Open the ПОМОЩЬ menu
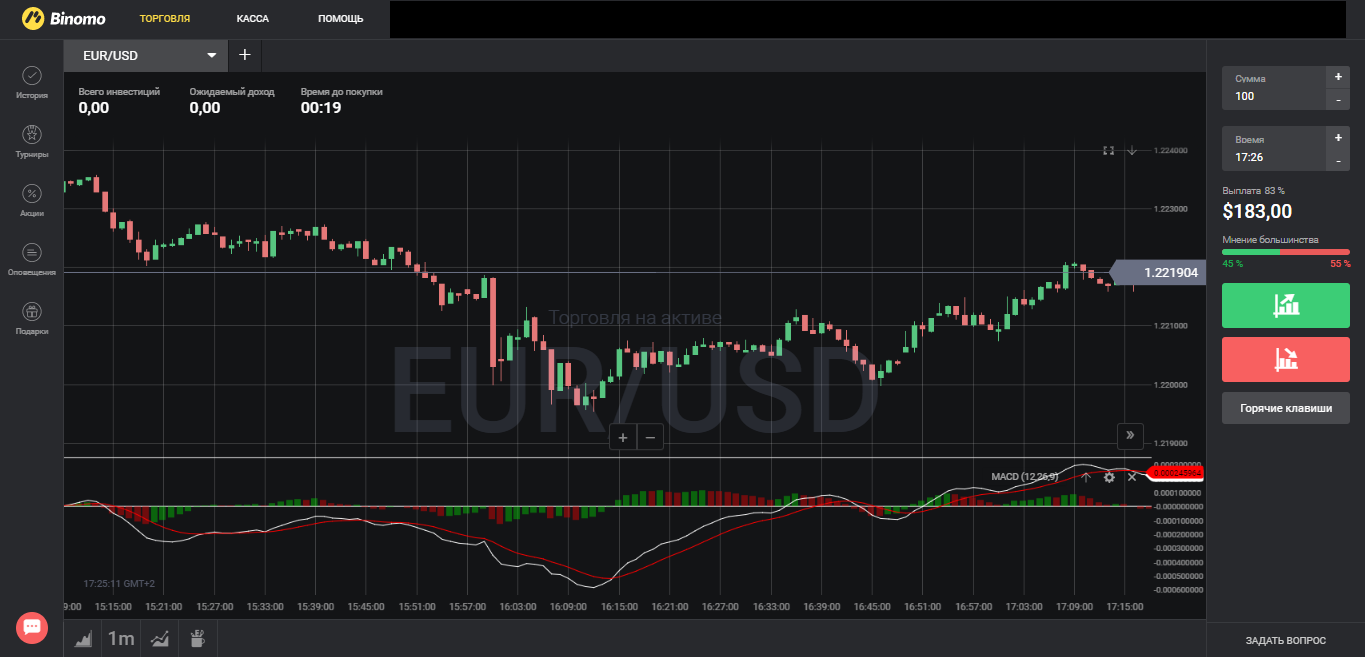Screen dimensions: 1365x657 [x=341, y=19]
